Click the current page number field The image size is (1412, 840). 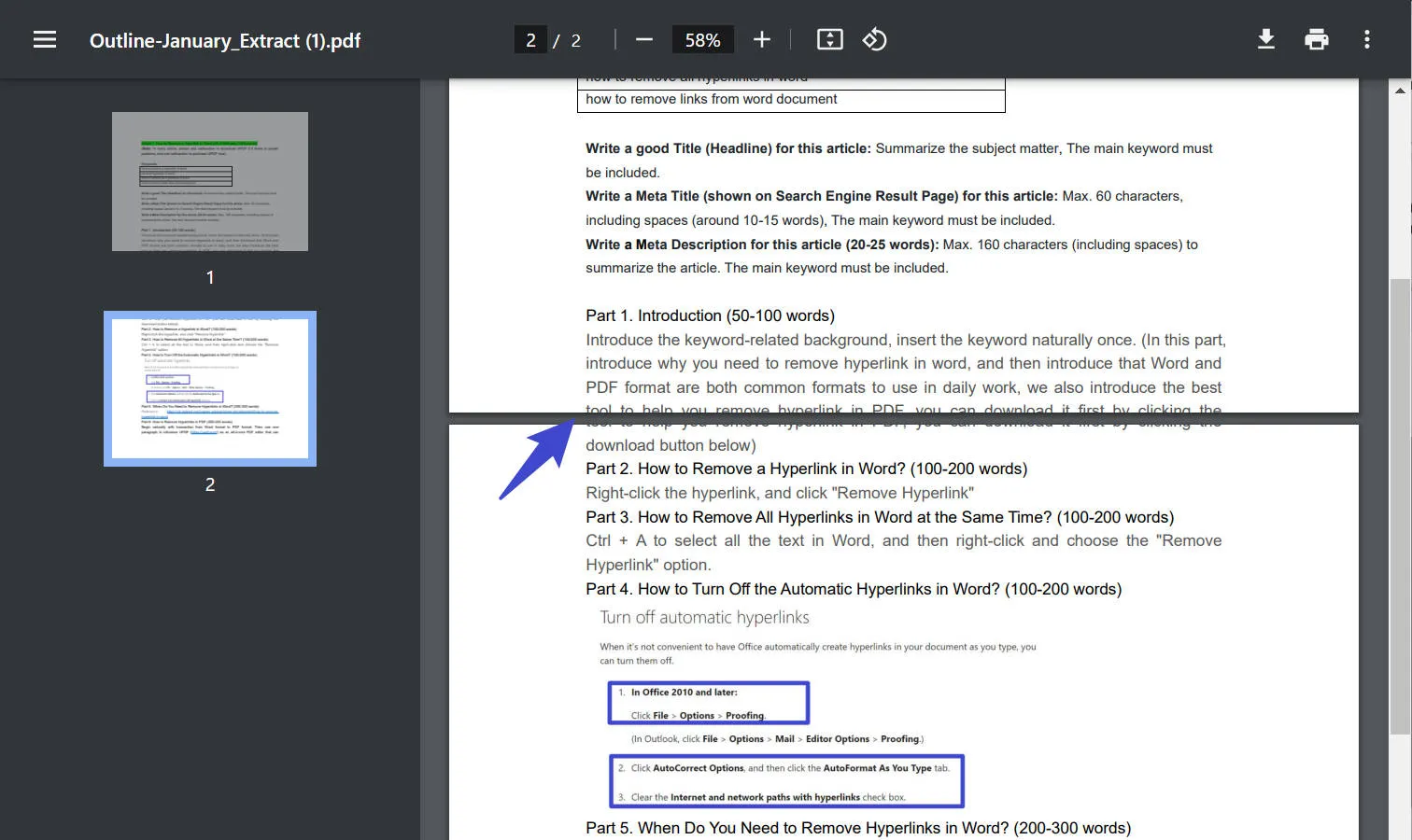click(530, 39)
